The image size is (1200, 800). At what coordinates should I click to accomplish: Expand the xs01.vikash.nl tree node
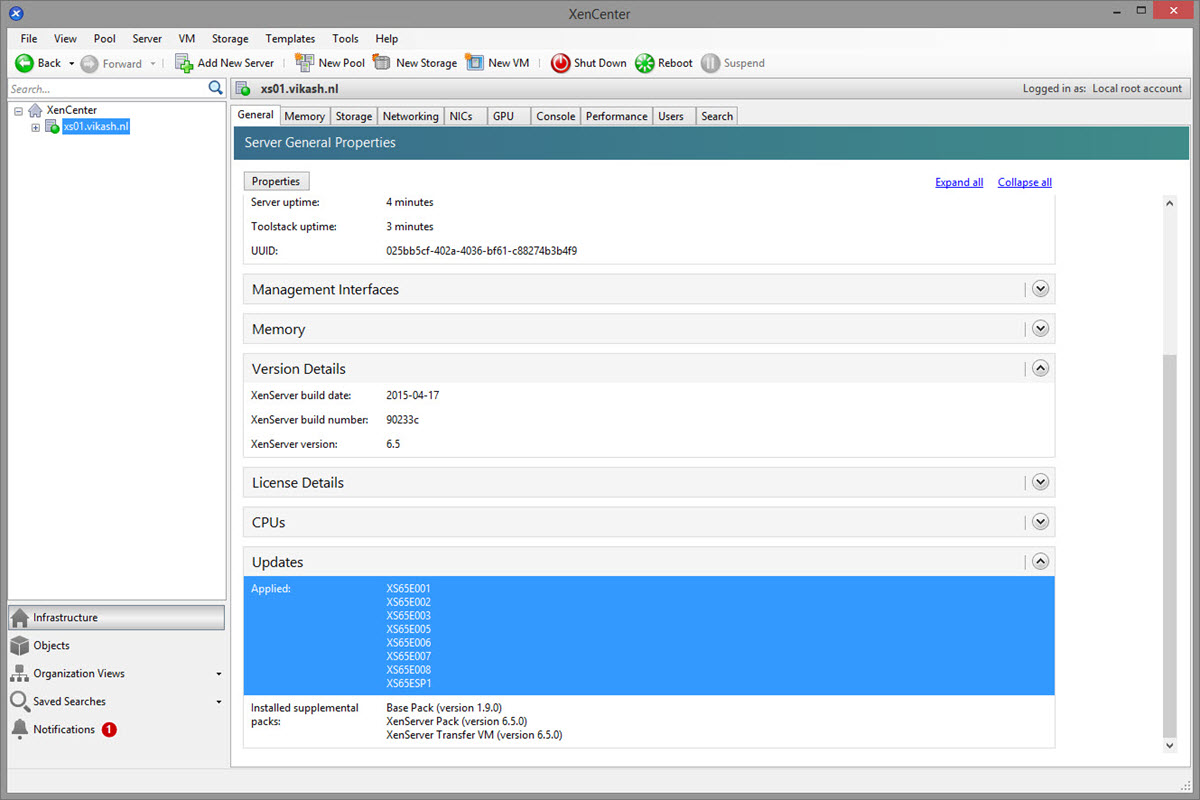pos(35,127)
